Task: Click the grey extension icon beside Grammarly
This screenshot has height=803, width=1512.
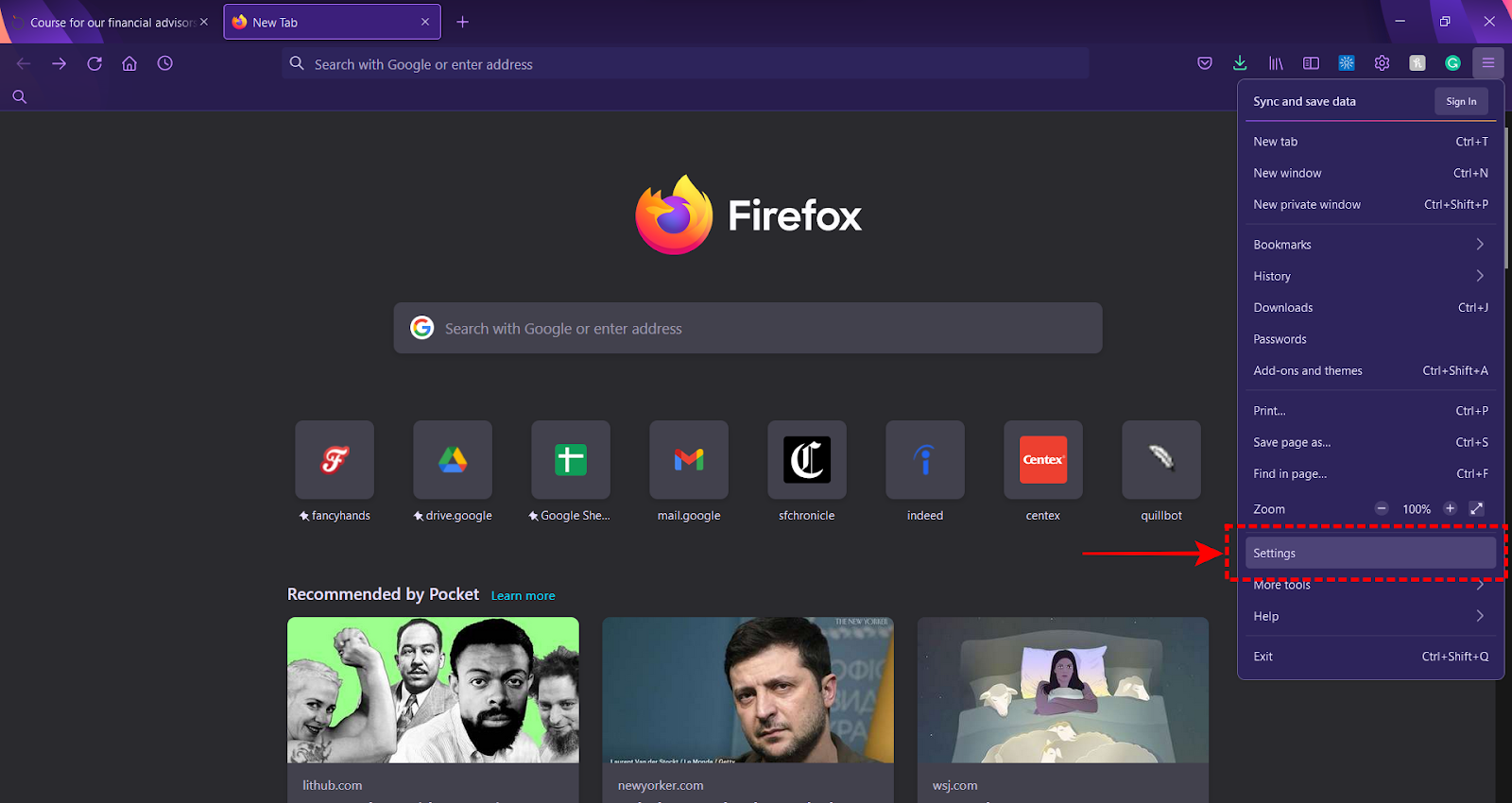Action: click(1417, 63)
